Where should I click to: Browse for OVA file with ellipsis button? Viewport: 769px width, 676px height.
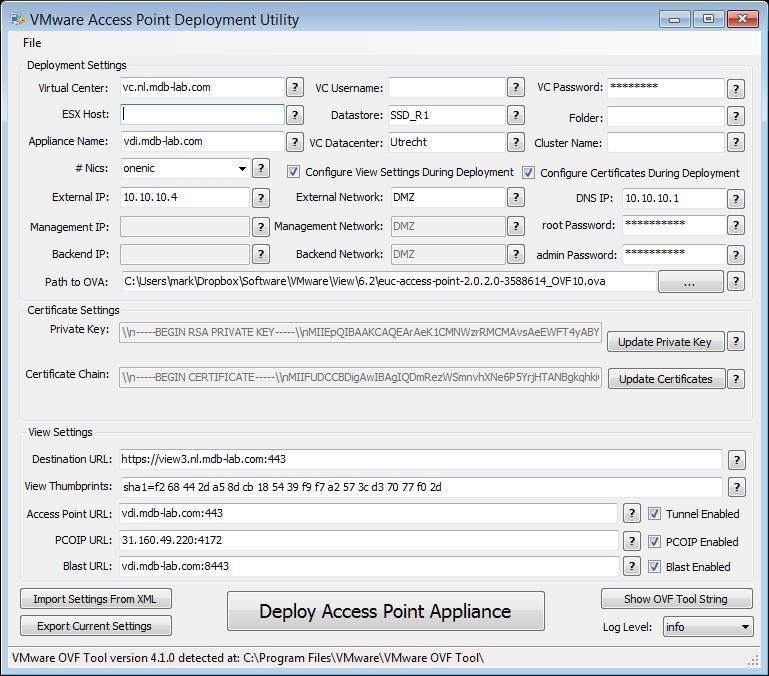[691, 282]
